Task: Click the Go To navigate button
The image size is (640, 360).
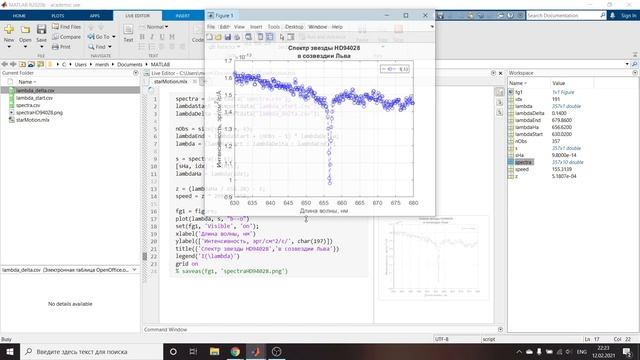Action: click(99, 37)
